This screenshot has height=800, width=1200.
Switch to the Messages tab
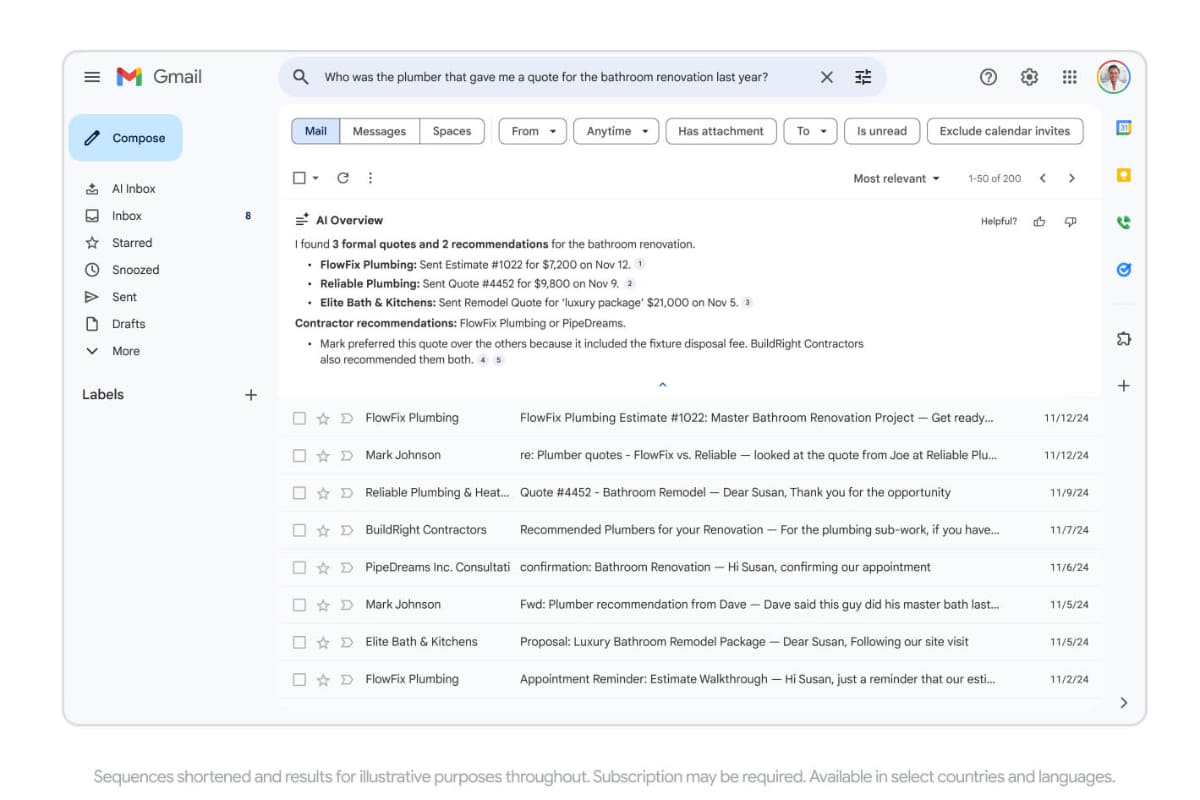pos(379,131)
